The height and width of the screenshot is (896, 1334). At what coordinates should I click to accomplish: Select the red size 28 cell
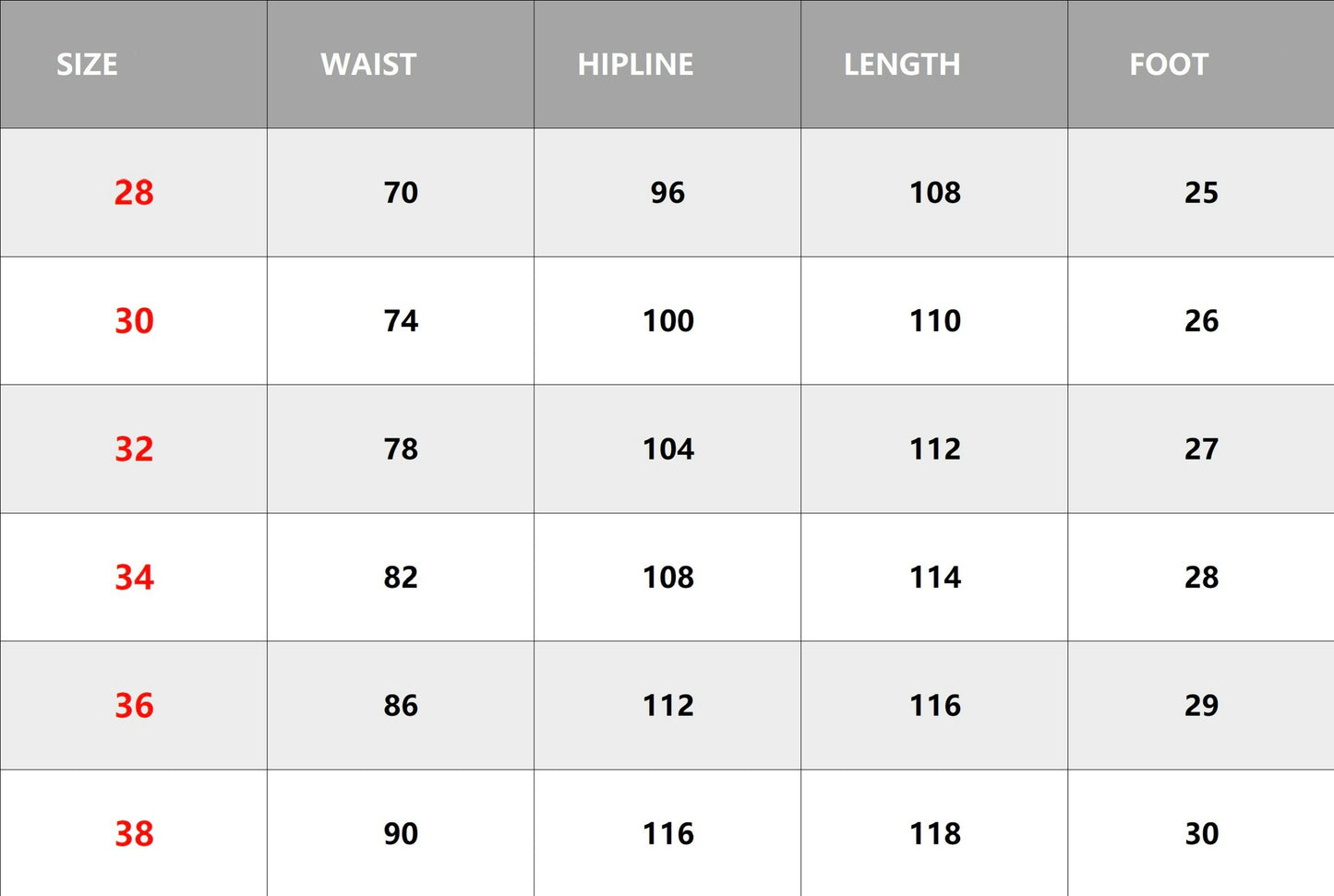[134, 193]
